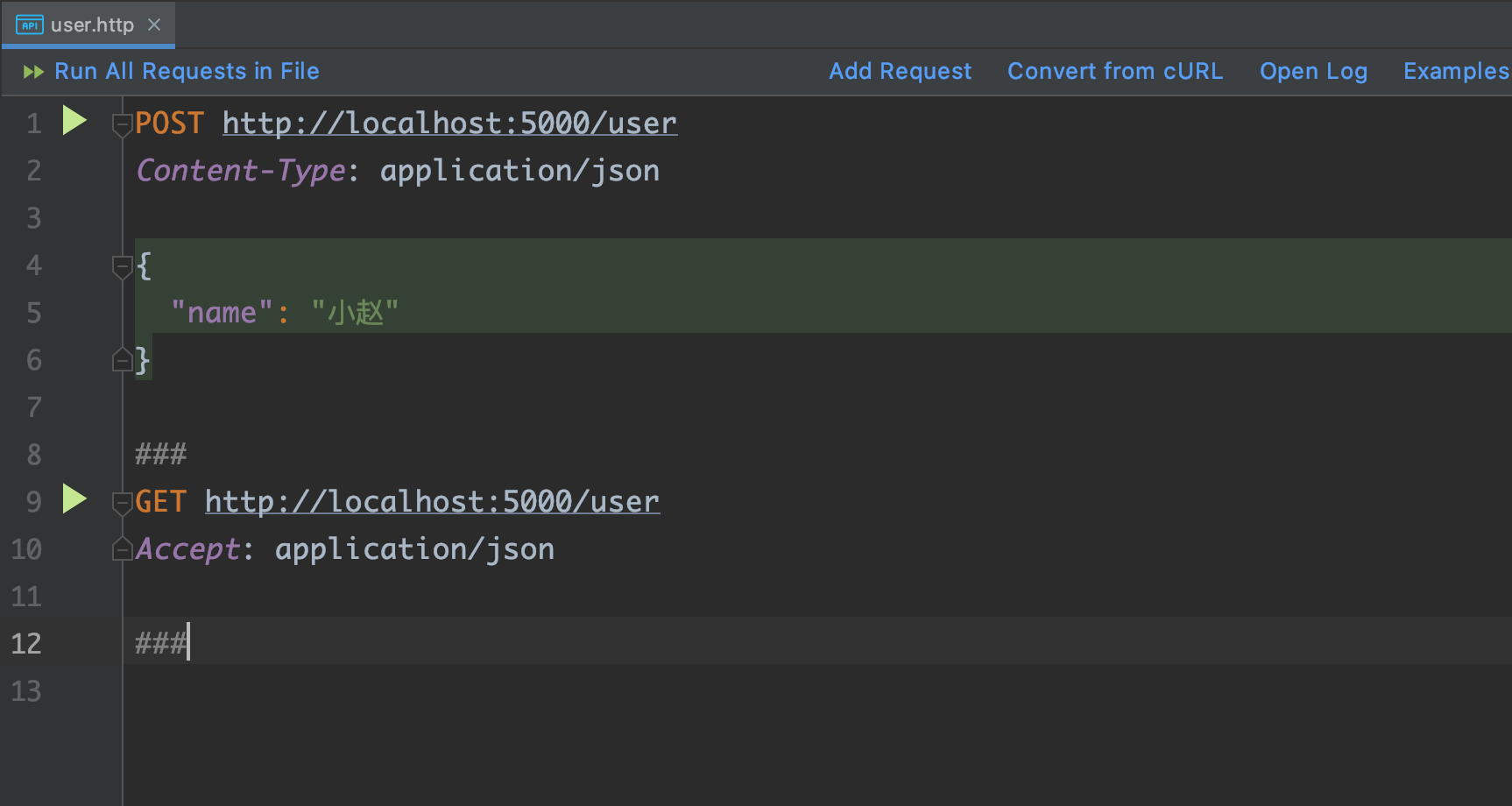This screenshot has height=806, width=1512.
Task: Click the GET localhost:5000/user URL
Action: 432,502
